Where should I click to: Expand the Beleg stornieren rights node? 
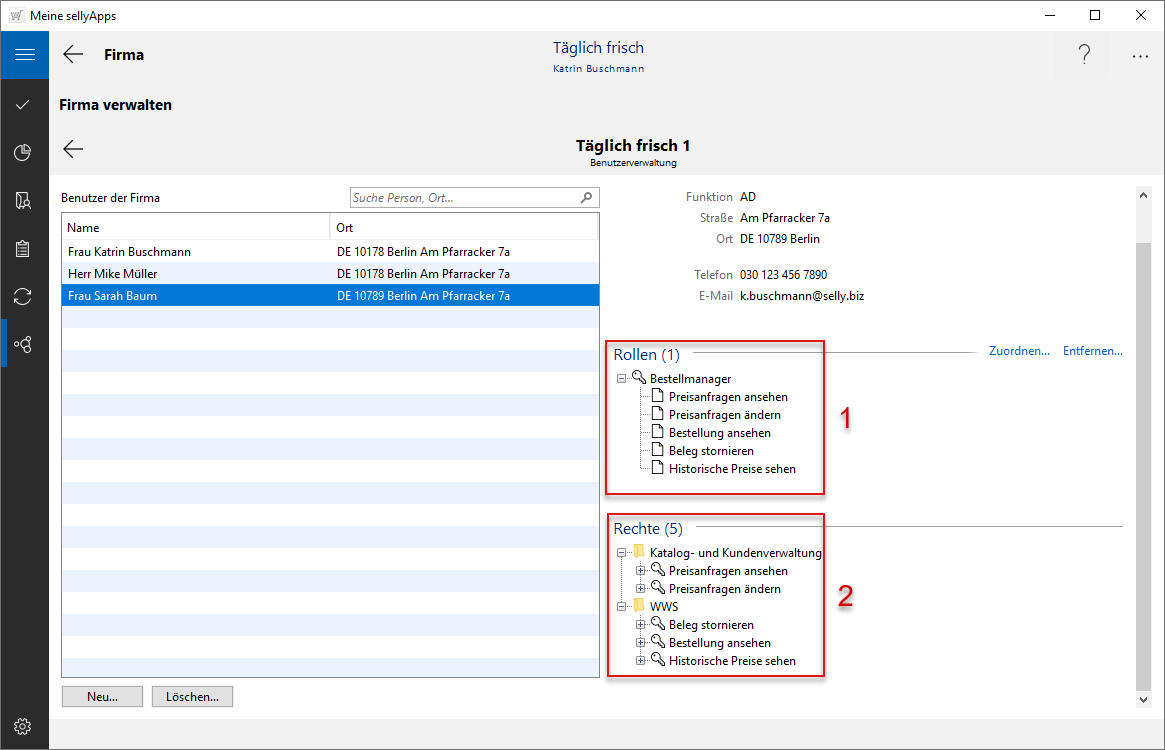641,625
